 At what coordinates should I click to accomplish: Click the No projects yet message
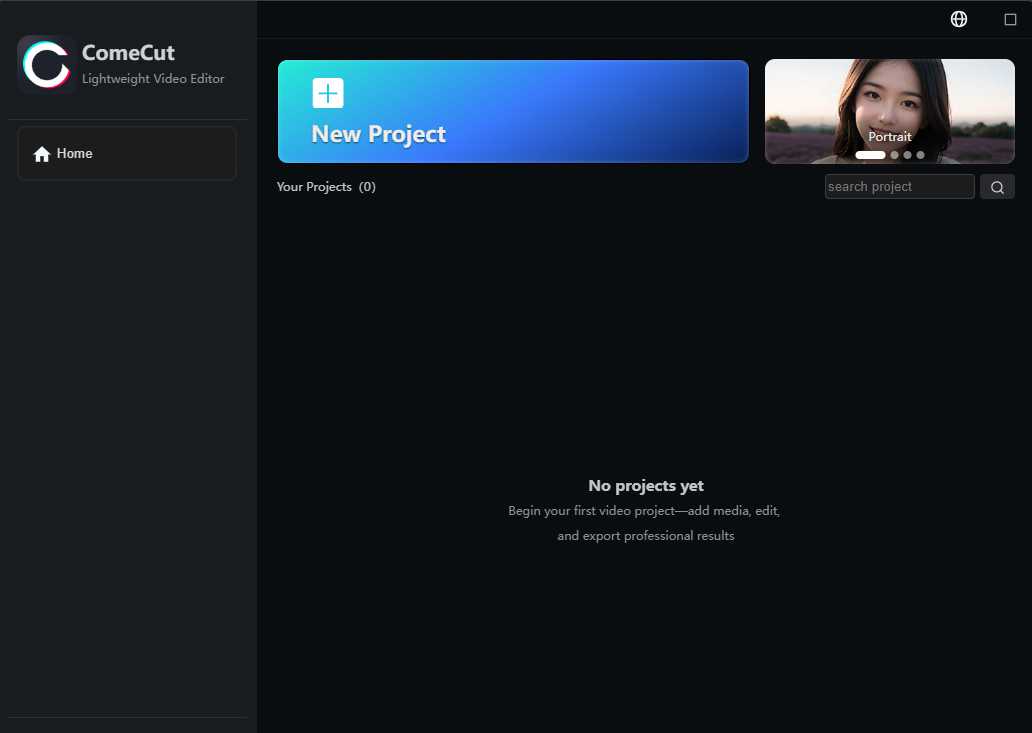pos(646,486)
